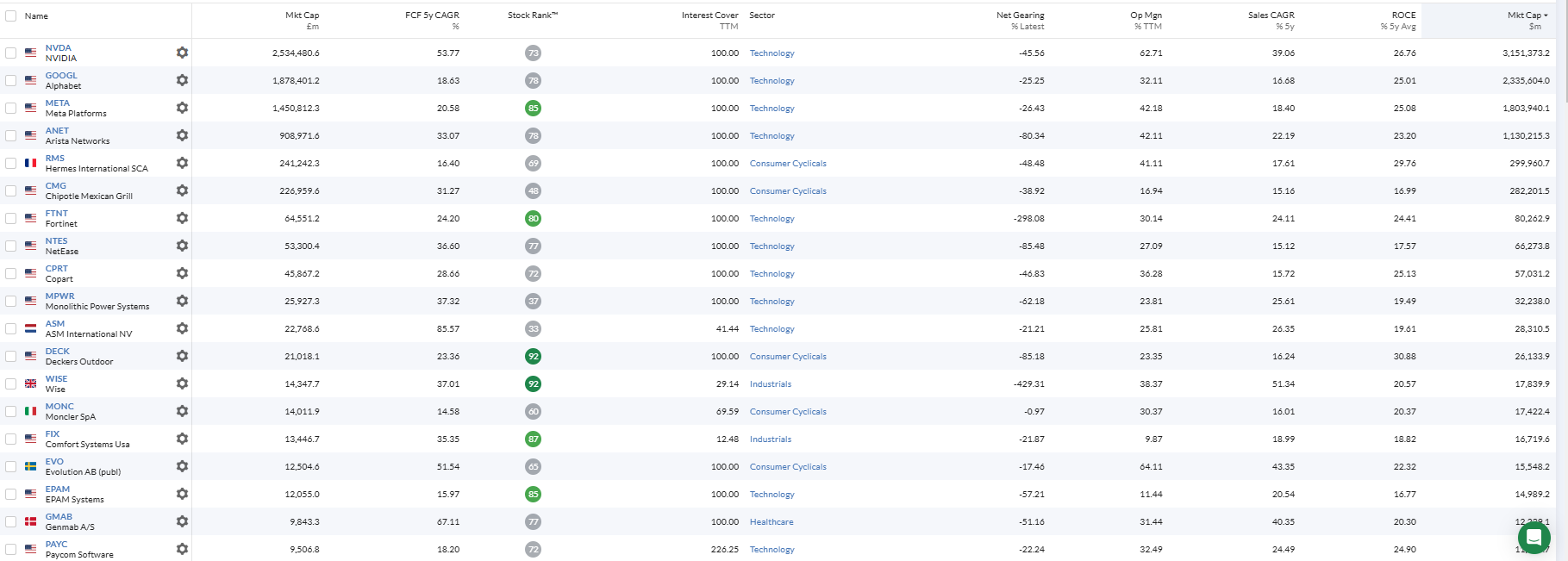Sort by Interest Cover TTM column
Image resolution: width=1568 pixels, height=561 pixels.
(709, 21)
